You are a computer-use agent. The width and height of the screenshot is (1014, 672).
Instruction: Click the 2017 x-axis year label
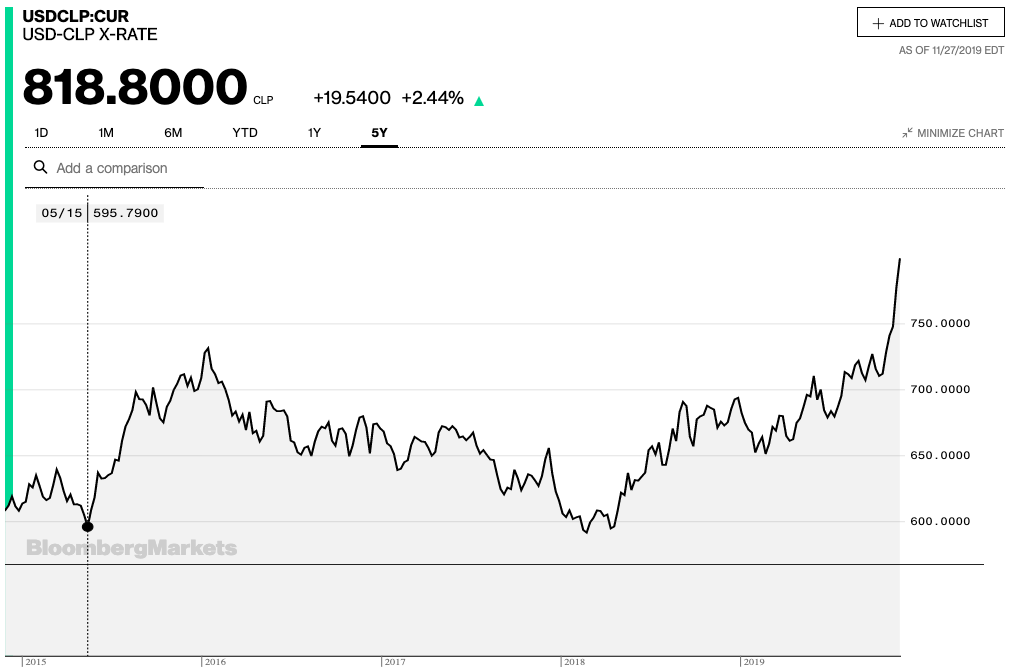coord(394,662)
